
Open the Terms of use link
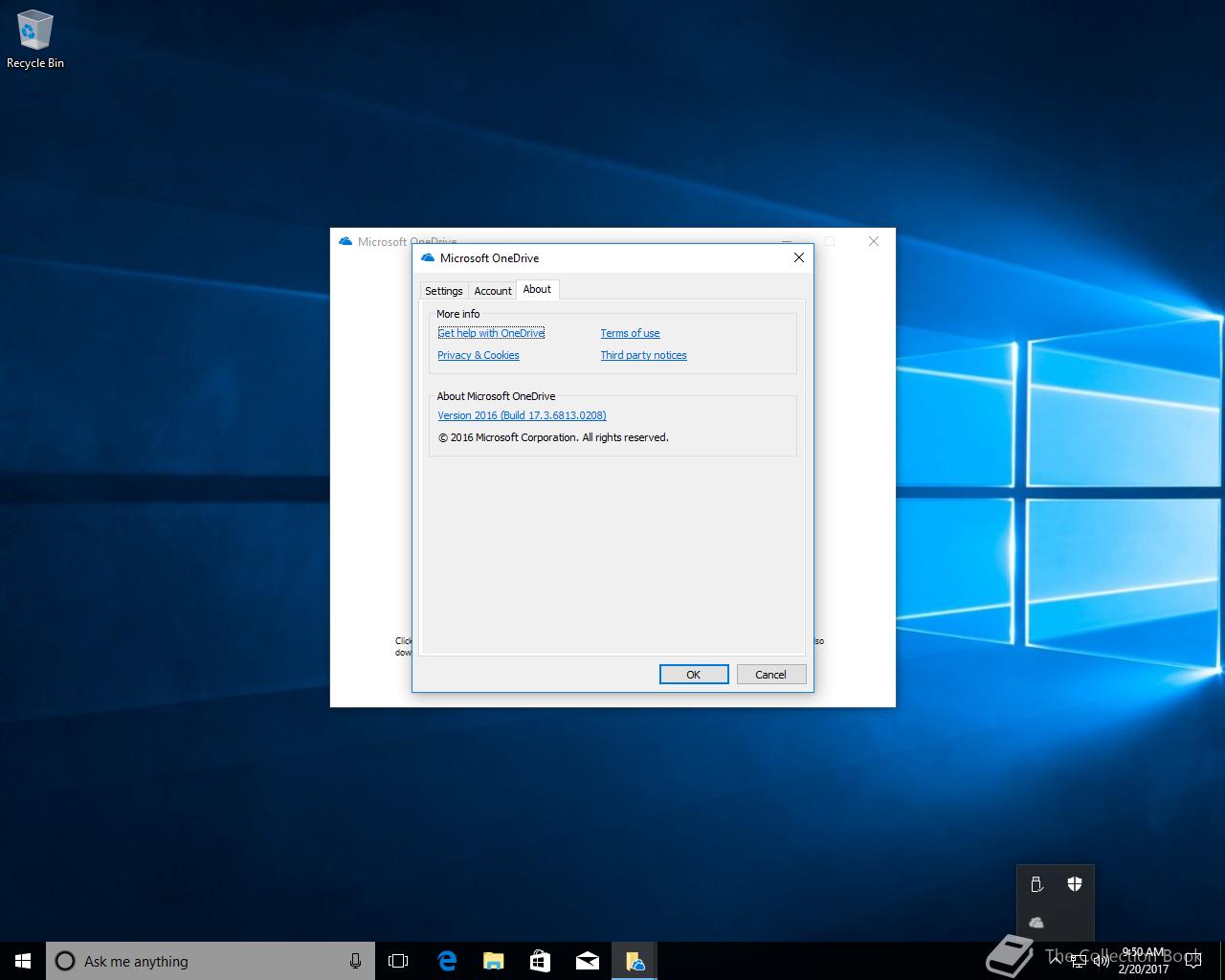click(630, 333)
